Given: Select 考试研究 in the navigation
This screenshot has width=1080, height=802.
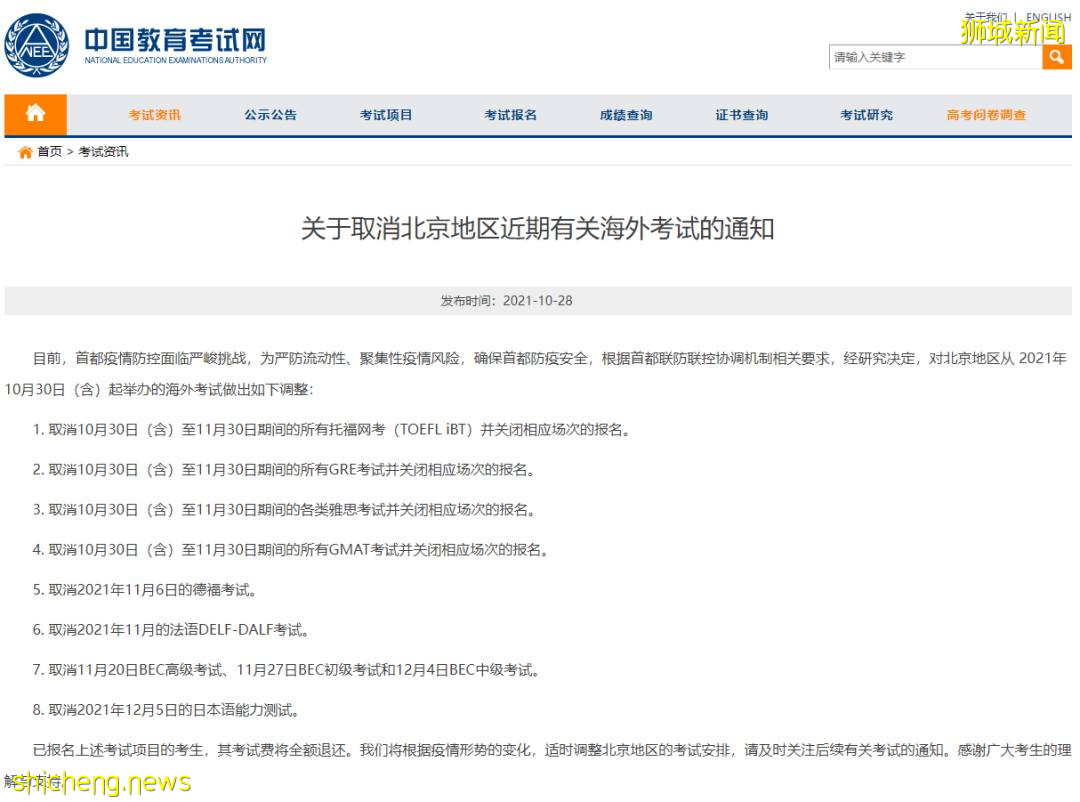Looking at the screenshot, I should 866,114.
